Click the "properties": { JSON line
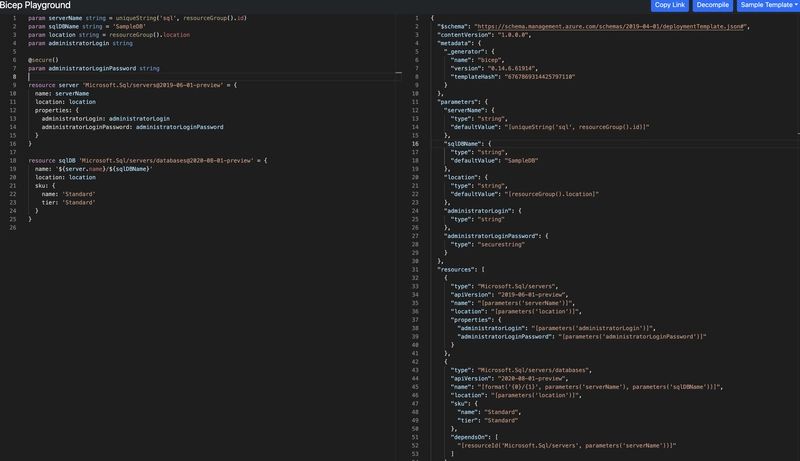Screen dimensions: 800x461 click(x=476, y=320)
